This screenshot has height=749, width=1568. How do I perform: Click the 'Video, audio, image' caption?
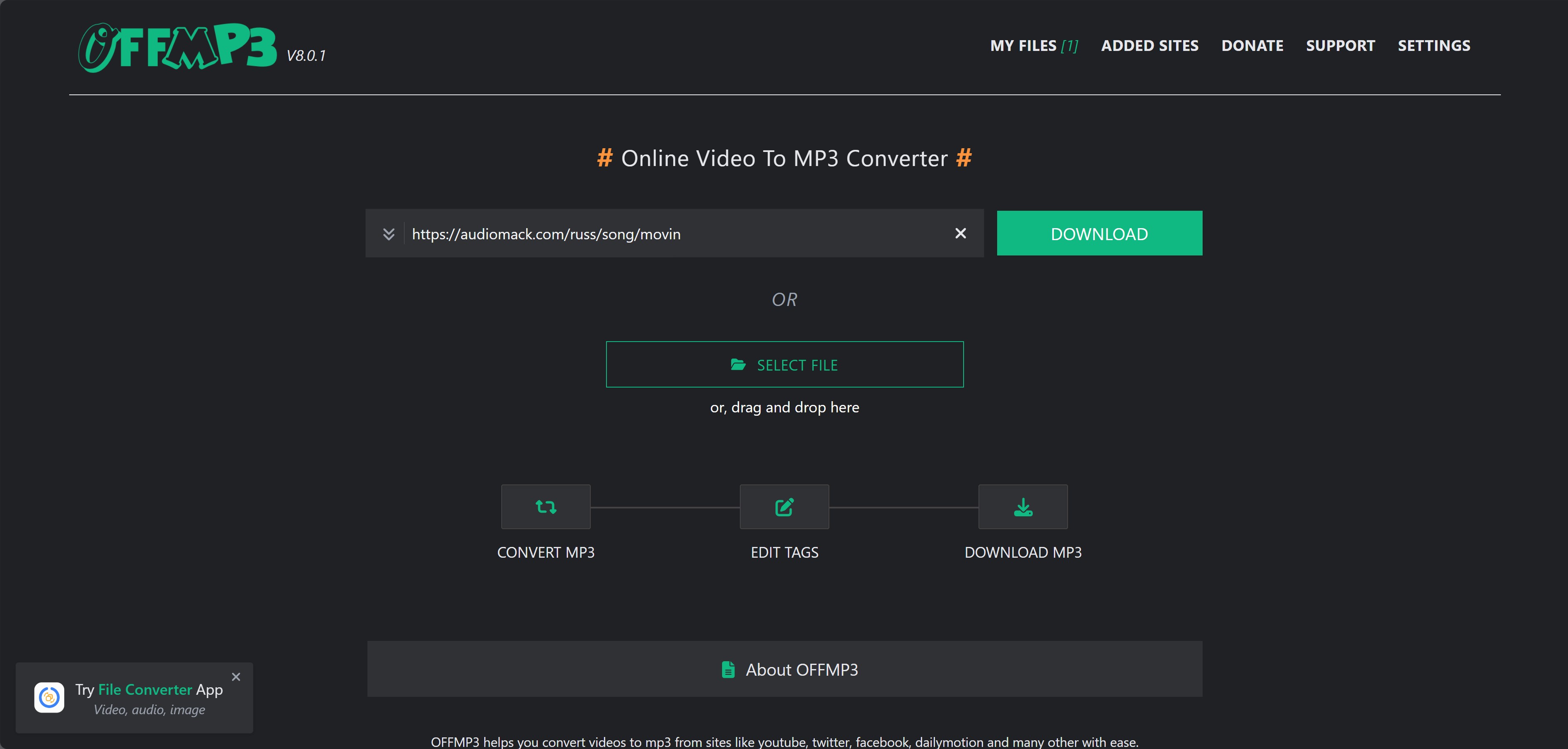click(x=149, y=709)
